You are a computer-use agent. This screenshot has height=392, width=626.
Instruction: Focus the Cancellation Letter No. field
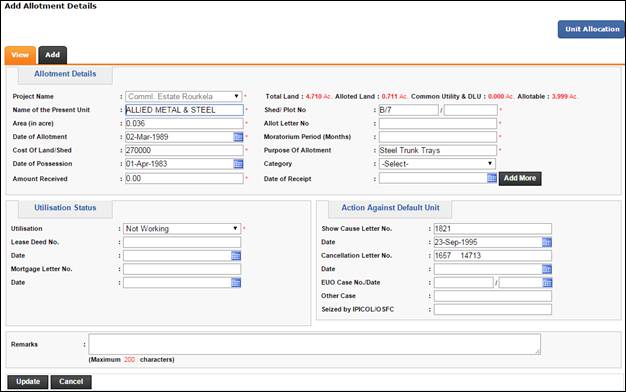coord(493,255)
